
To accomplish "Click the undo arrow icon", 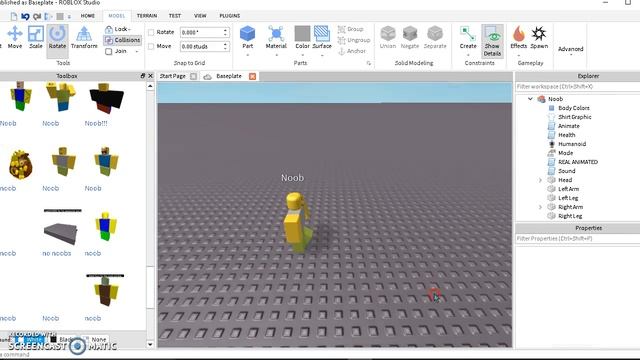I will pos(25,16).
